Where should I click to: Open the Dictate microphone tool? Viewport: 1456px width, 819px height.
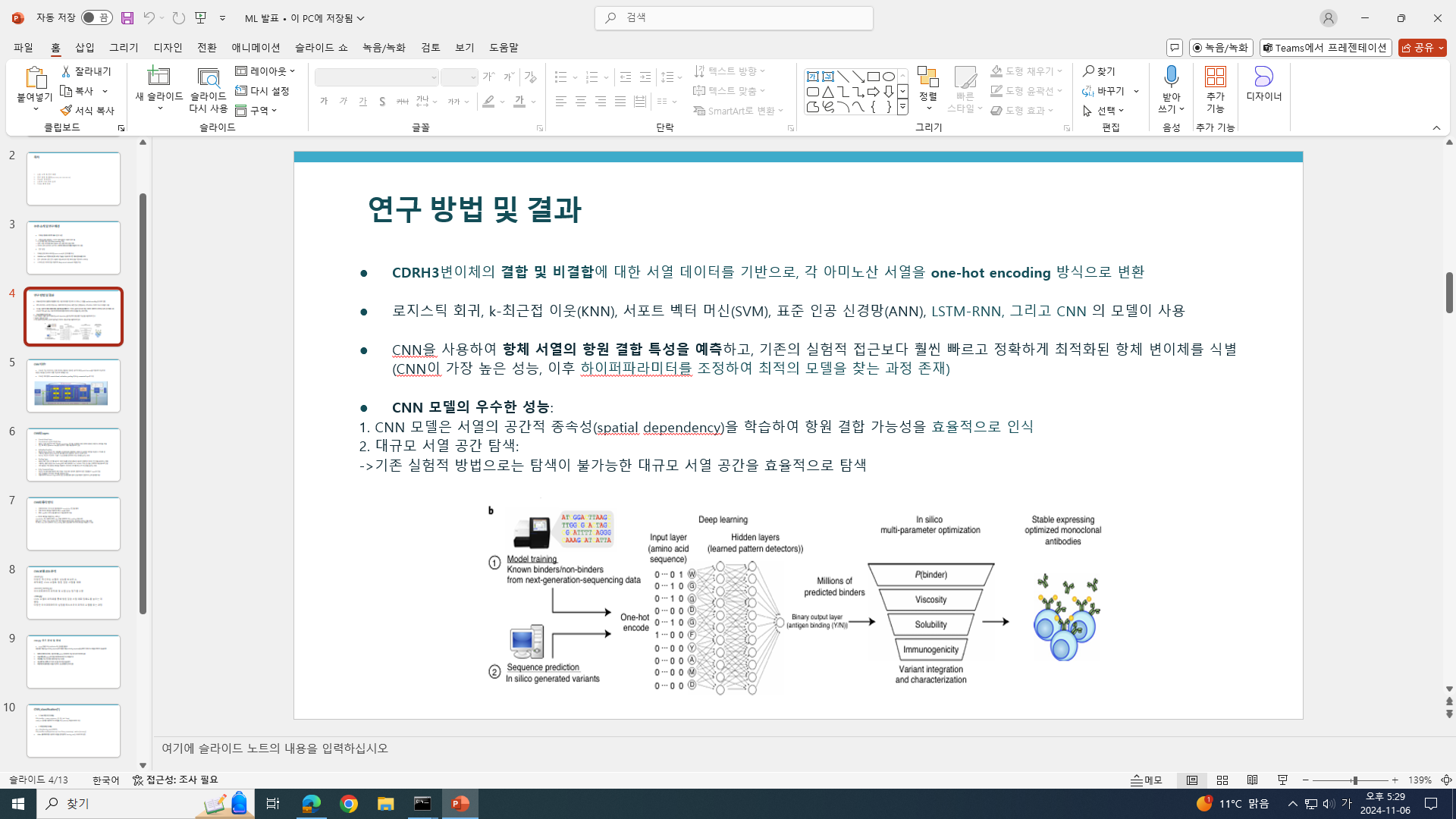pyautogui.click(x=1171, y=77)
